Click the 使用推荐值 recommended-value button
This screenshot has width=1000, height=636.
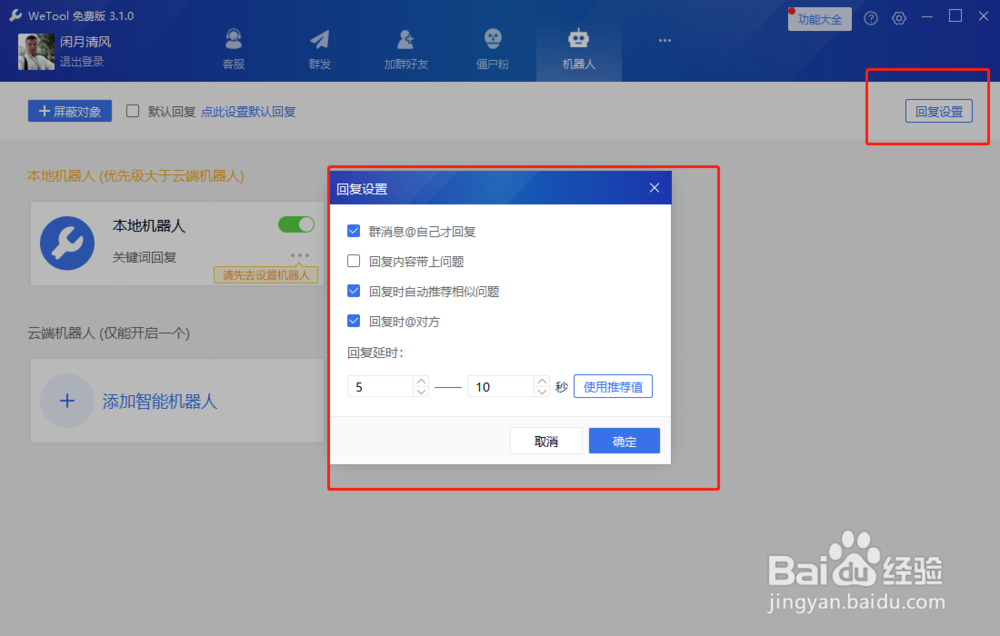pyautogui.click(x=612, y=385)
